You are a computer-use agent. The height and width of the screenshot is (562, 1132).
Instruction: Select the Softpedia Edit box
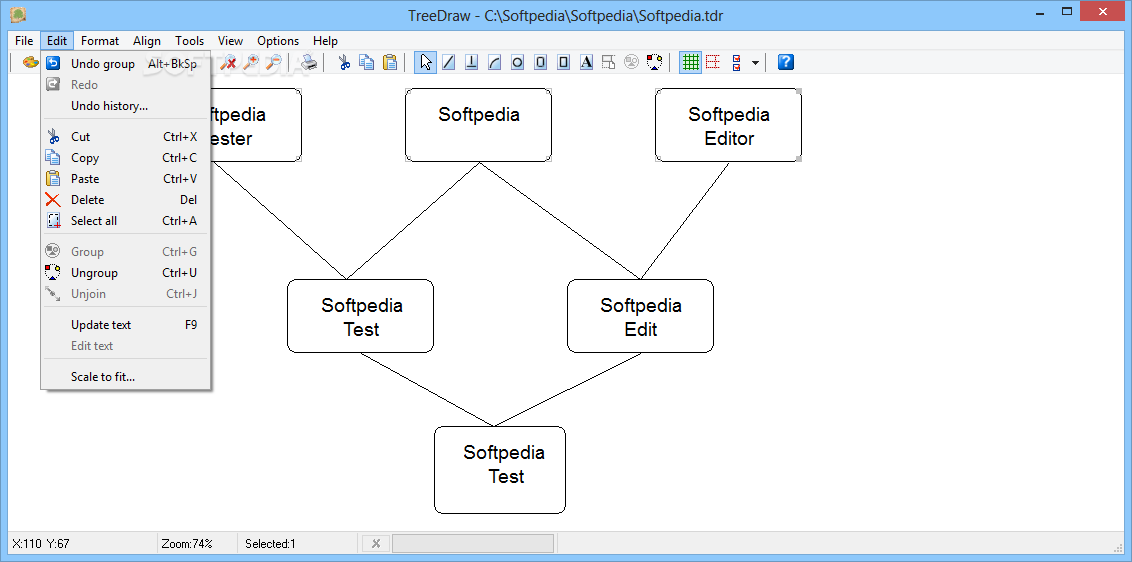coord(640,316)
